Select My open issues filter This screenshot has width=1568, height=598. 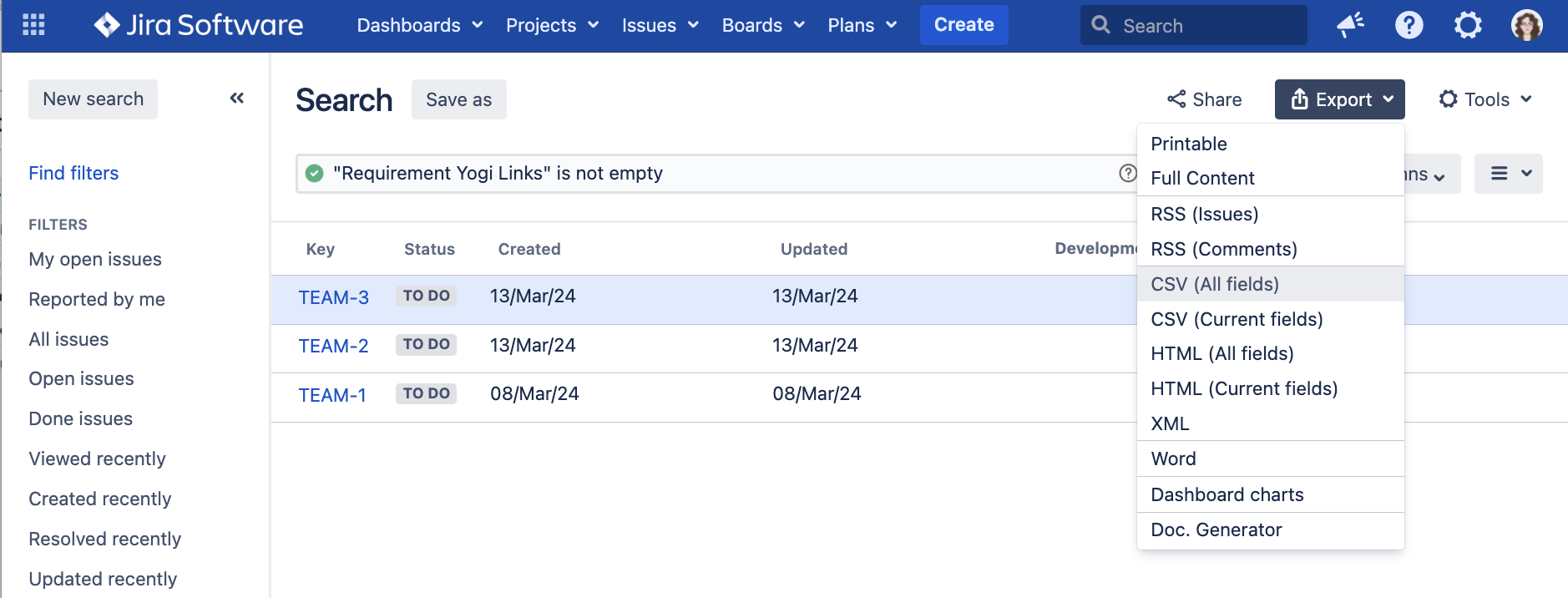[x=95, y=259]
